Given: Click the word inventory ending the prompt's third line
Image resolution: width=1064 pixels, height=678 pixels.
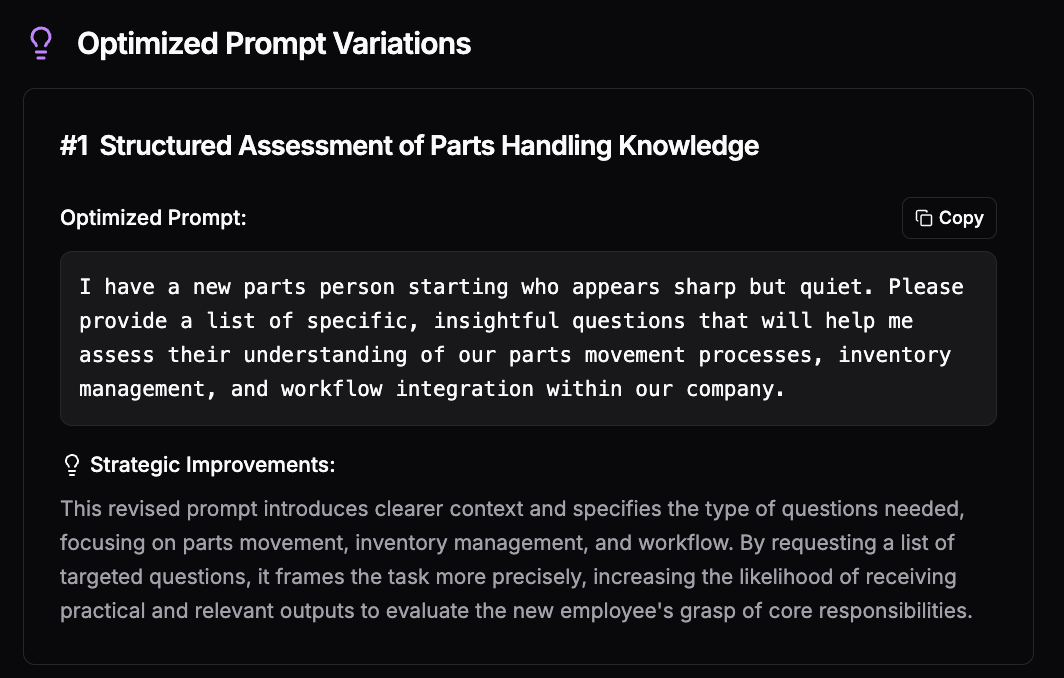Looking at the screenshot, I should (x=894, y=354).
